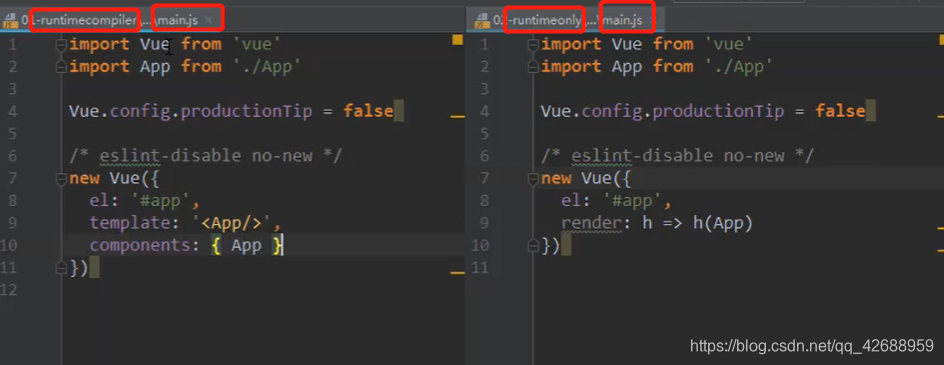Close the runtimecompiler main.js tab
This screenshot has width=944, height=365.
pyautogui.click(x=209, y=20)
